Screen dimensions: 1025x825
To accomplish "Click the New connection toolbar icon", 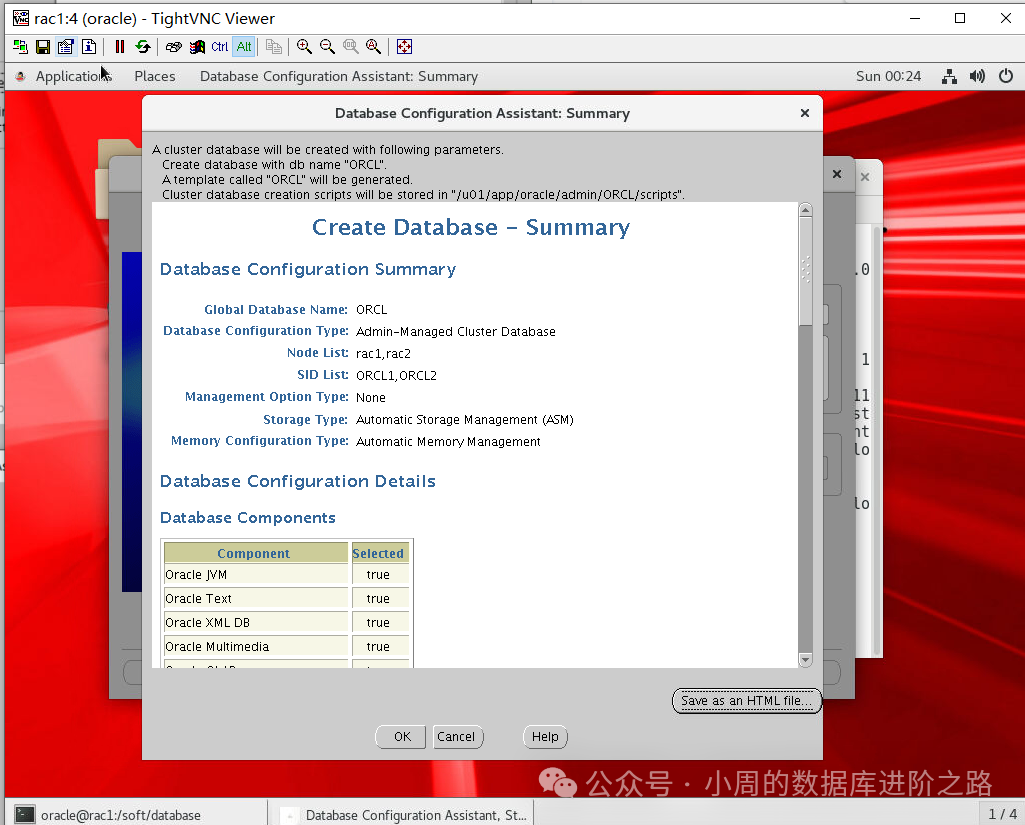I will [x=20, y=46].
